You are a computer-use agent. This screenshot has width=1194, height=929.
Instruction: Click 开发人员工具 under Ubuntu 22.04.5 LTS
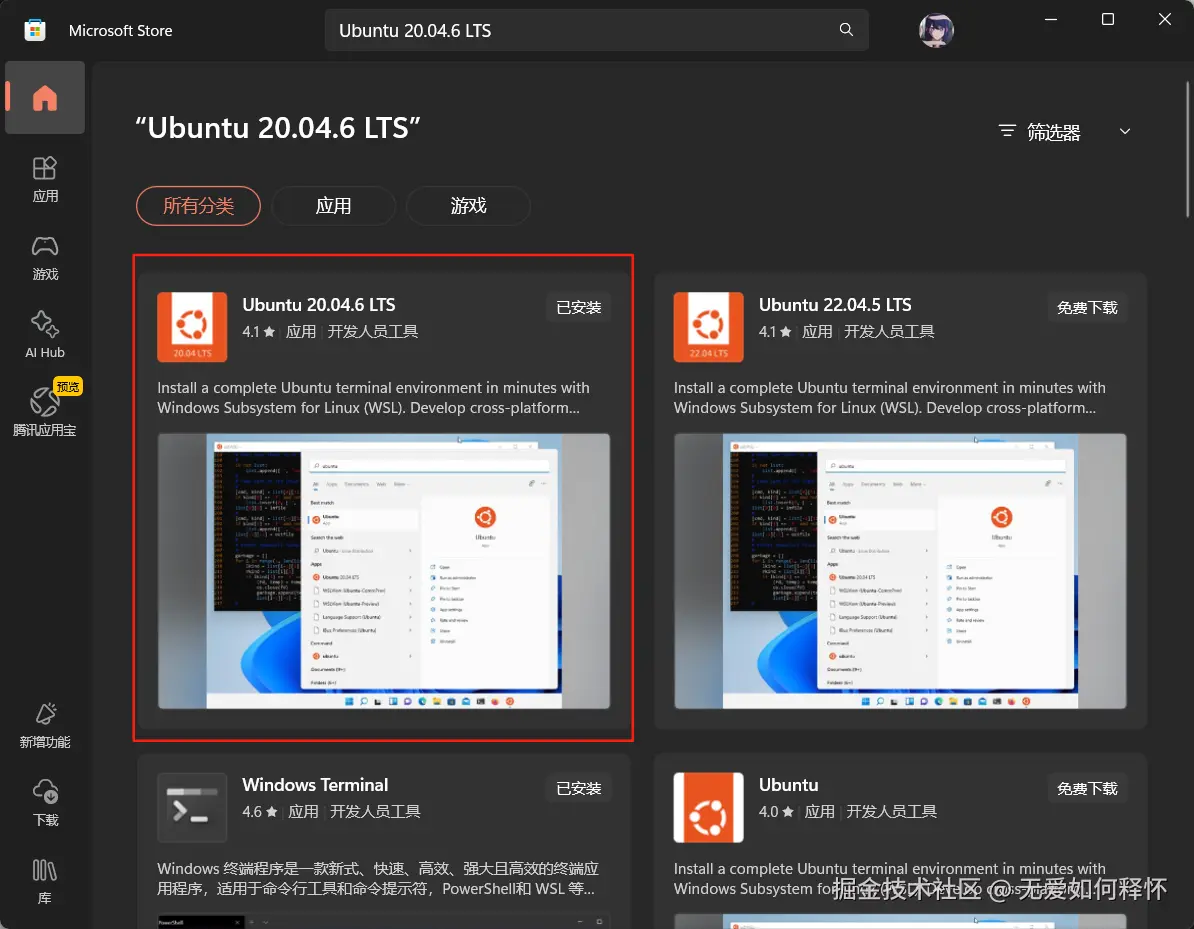click(889, 331)
